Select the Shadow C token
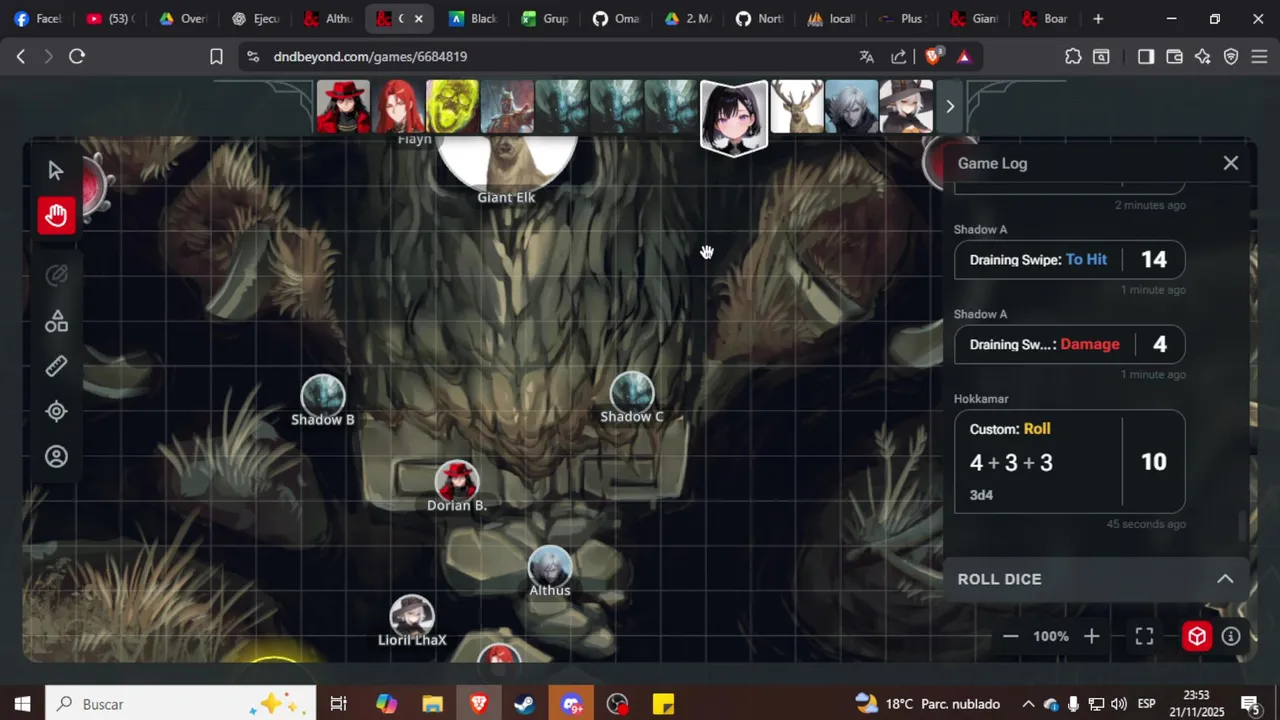The height and width of the screenshot is (720, 1280). (x=632, y=392)
